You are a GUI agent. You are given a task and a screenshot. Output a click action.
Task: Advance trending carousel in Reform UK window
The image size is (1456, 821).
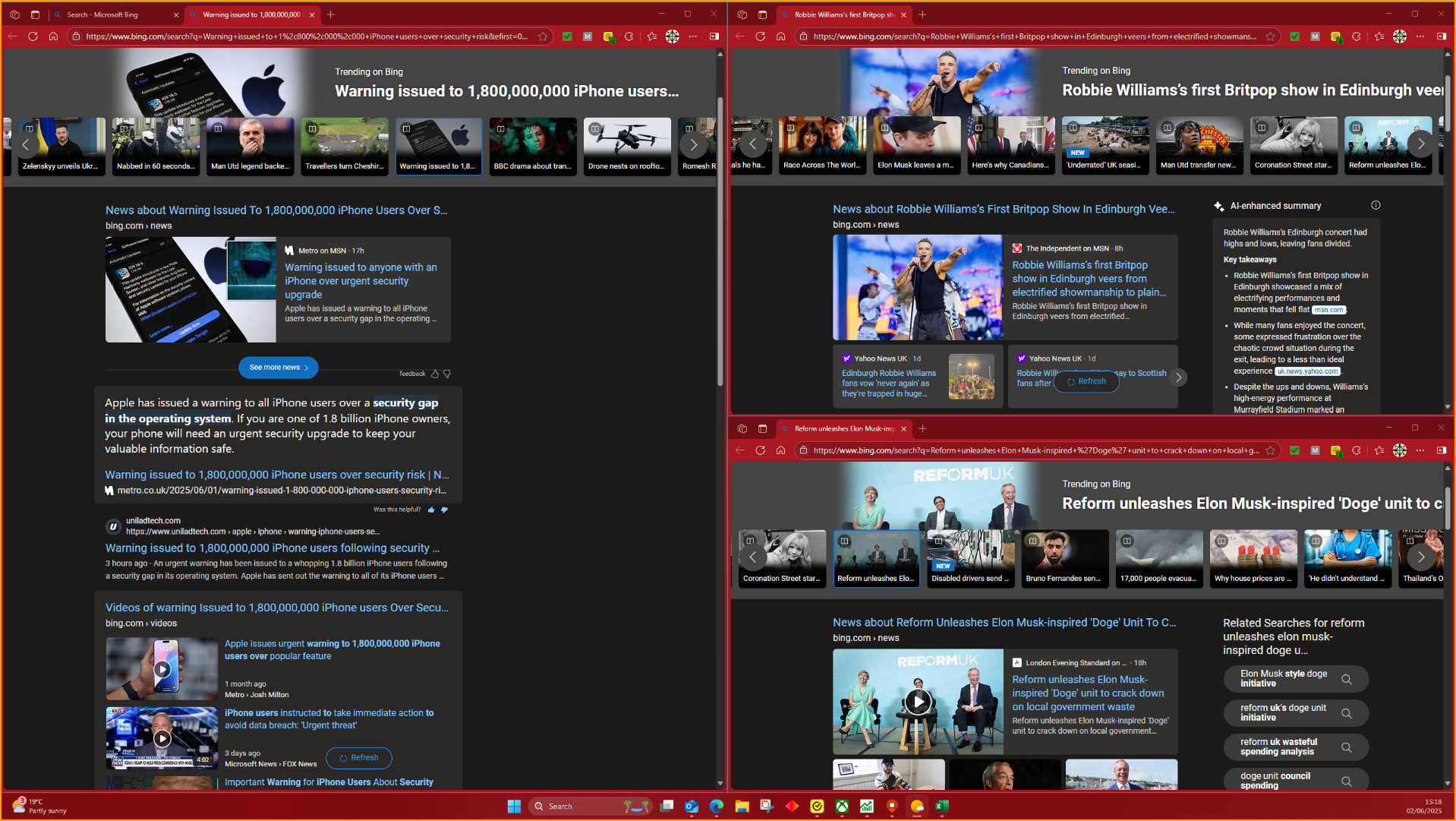pyautogui.click(x=1420, y=557)
